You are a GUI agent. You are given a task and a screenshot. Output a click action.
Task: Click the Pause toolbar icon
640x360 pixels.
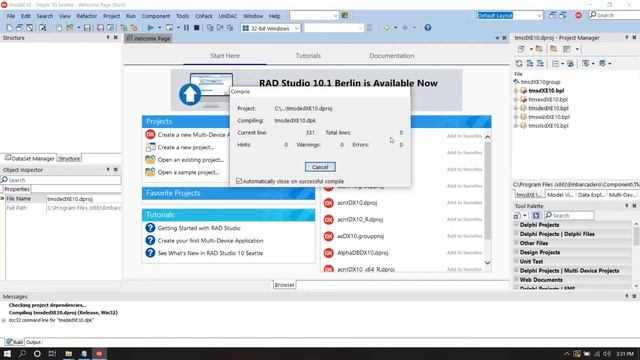click(x=186, y=28)
